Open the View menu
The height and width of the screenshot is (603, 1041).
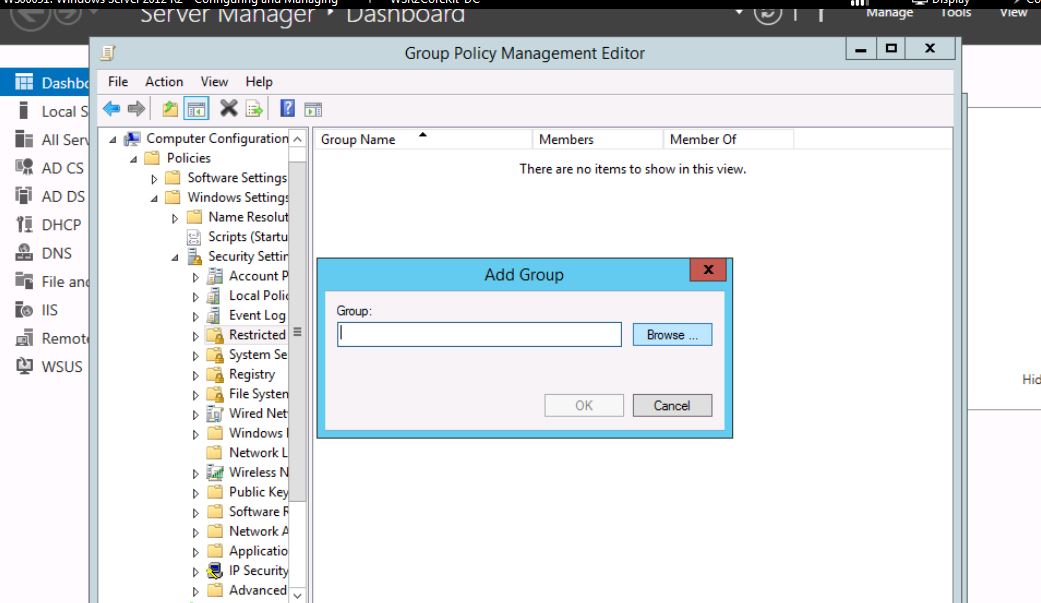(x=214, y=82)
